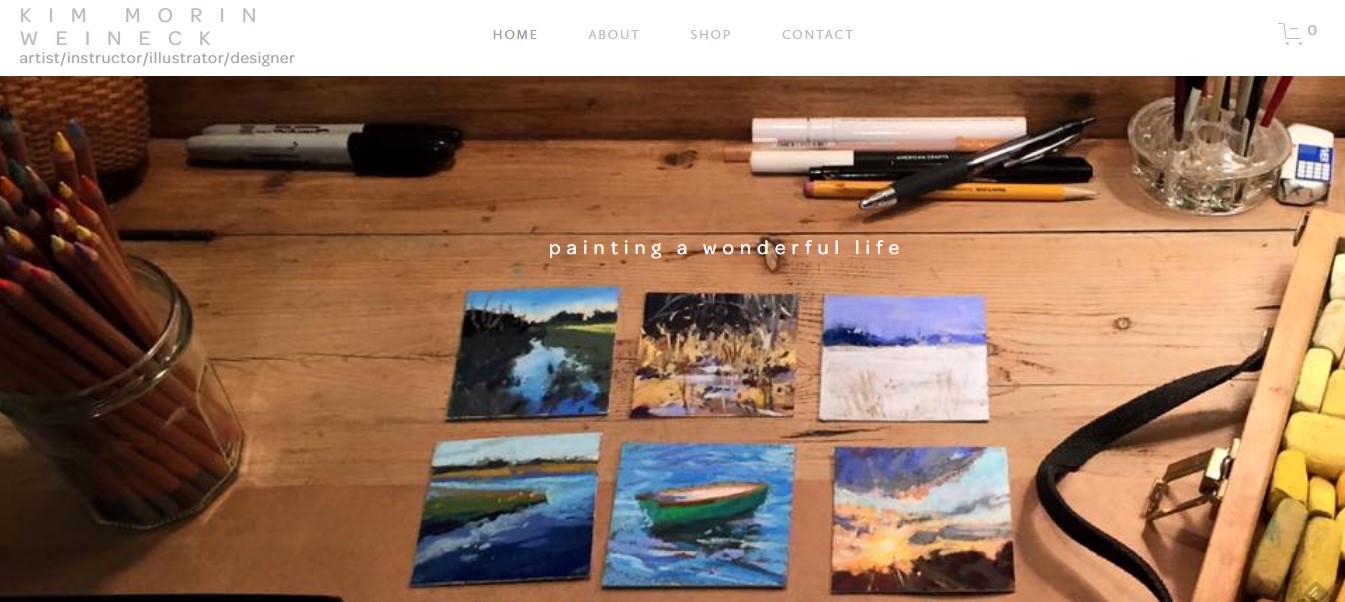Viewport: 1345px width, 602px height.
Task: Select the golden reeds marsh painting
Action: pyautogui.click(x=716, y=354)
